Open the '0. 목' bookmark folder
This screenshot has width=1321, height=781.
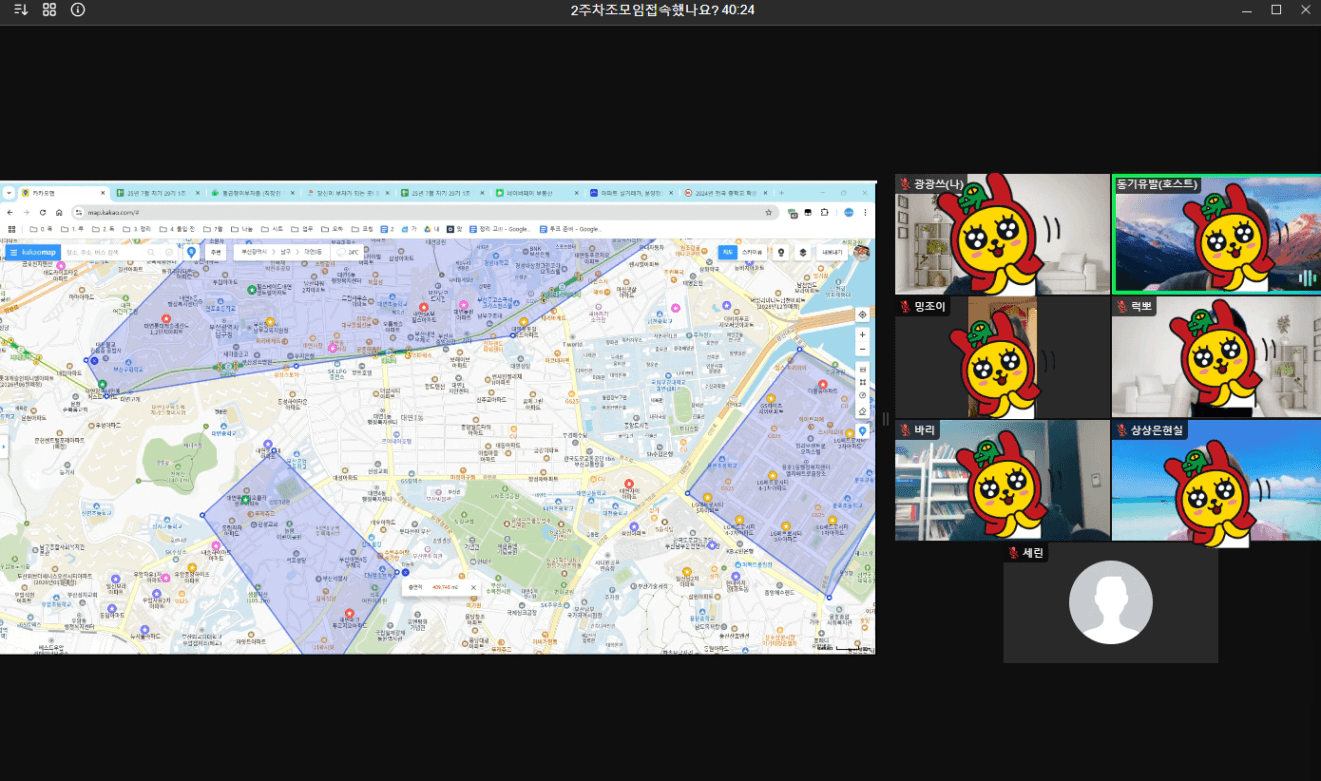41,229
